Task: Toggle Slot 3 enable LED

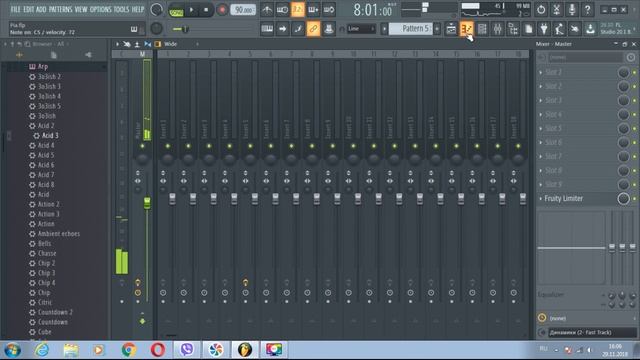Action: tap(634, 100)
